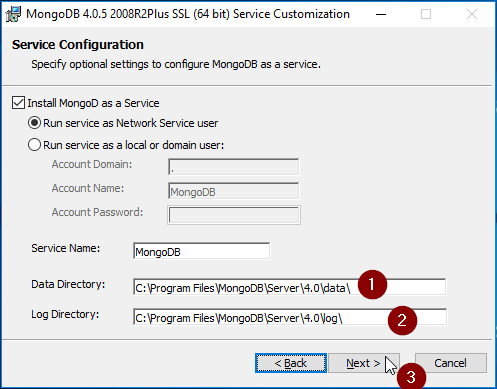Click the Account Domain input field
Image resolution: width=497 pixels, height=389 pixels.
(x=234, y=167)
